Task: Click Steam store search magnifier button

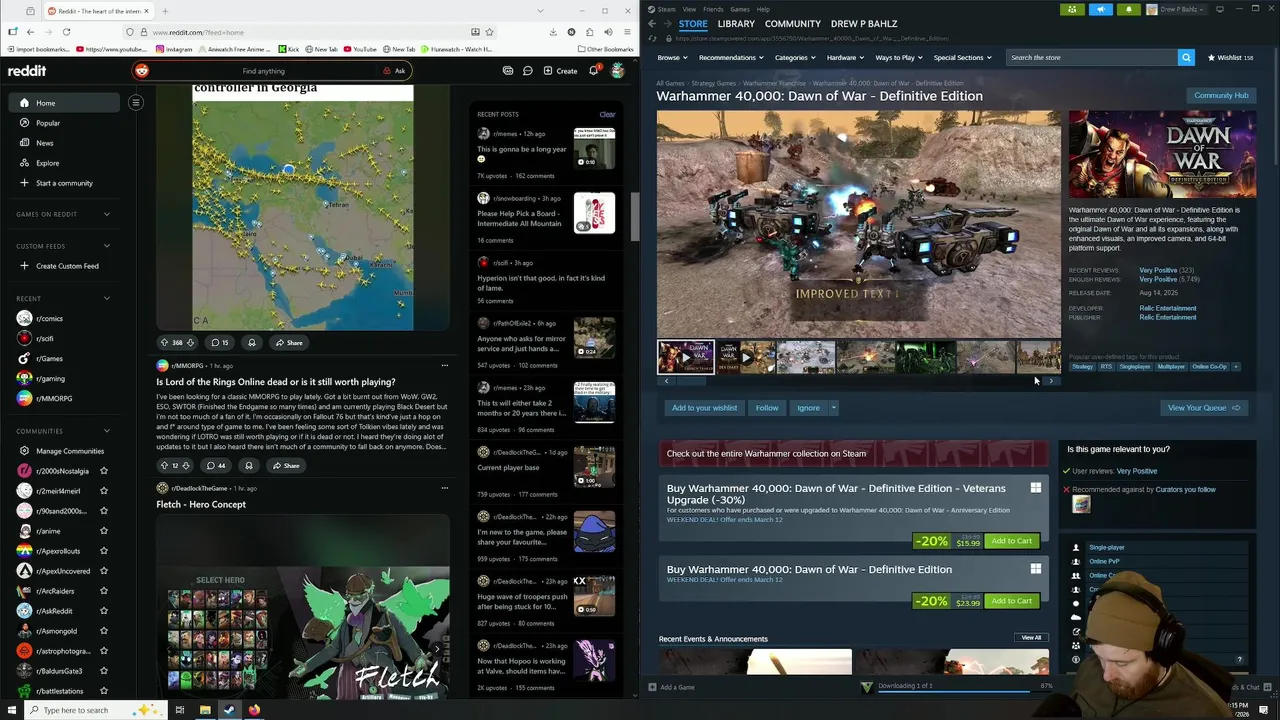Action: (1186, 57)
